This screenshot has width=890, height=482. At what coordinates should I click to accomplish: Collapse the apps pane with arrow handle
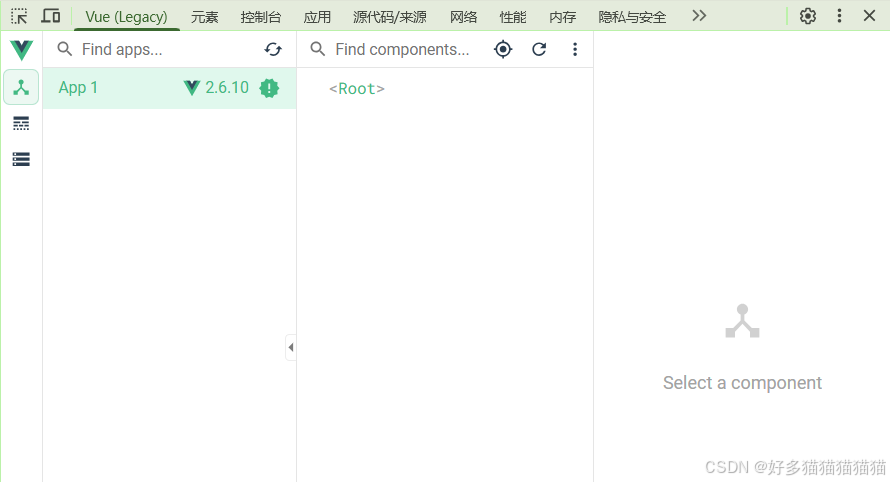pos(291,347)
